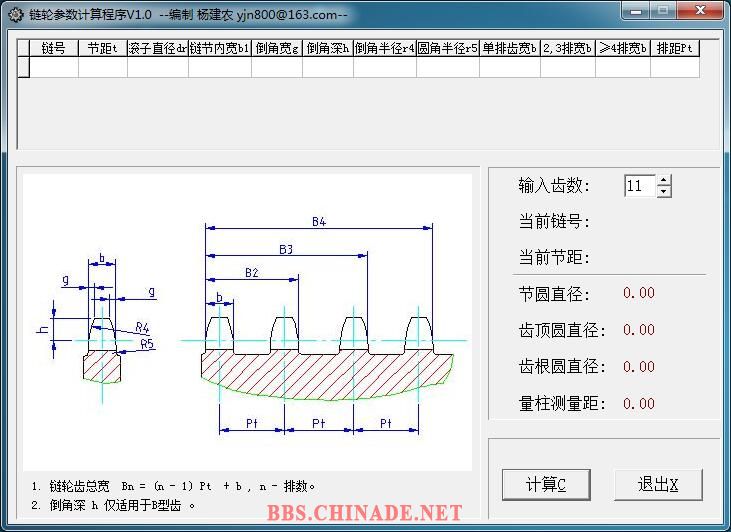Click the 链号 column header

(54, 48)
